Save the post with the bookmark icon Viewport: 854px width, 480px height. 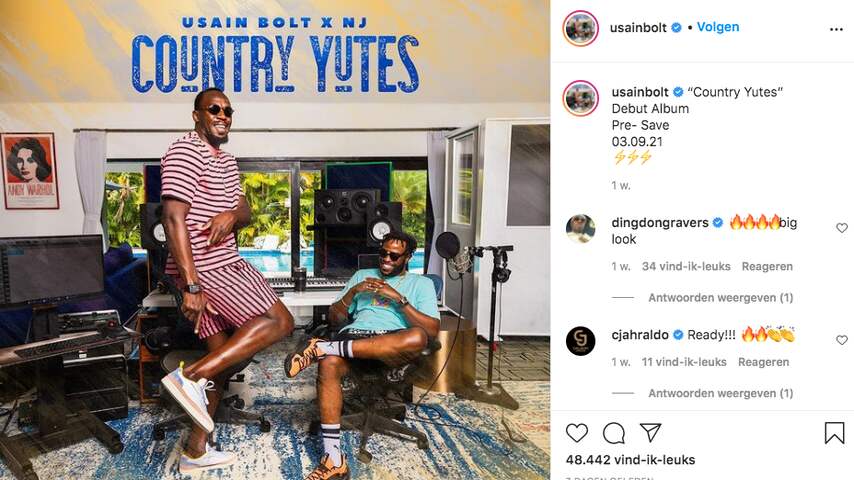pos(834,433)
